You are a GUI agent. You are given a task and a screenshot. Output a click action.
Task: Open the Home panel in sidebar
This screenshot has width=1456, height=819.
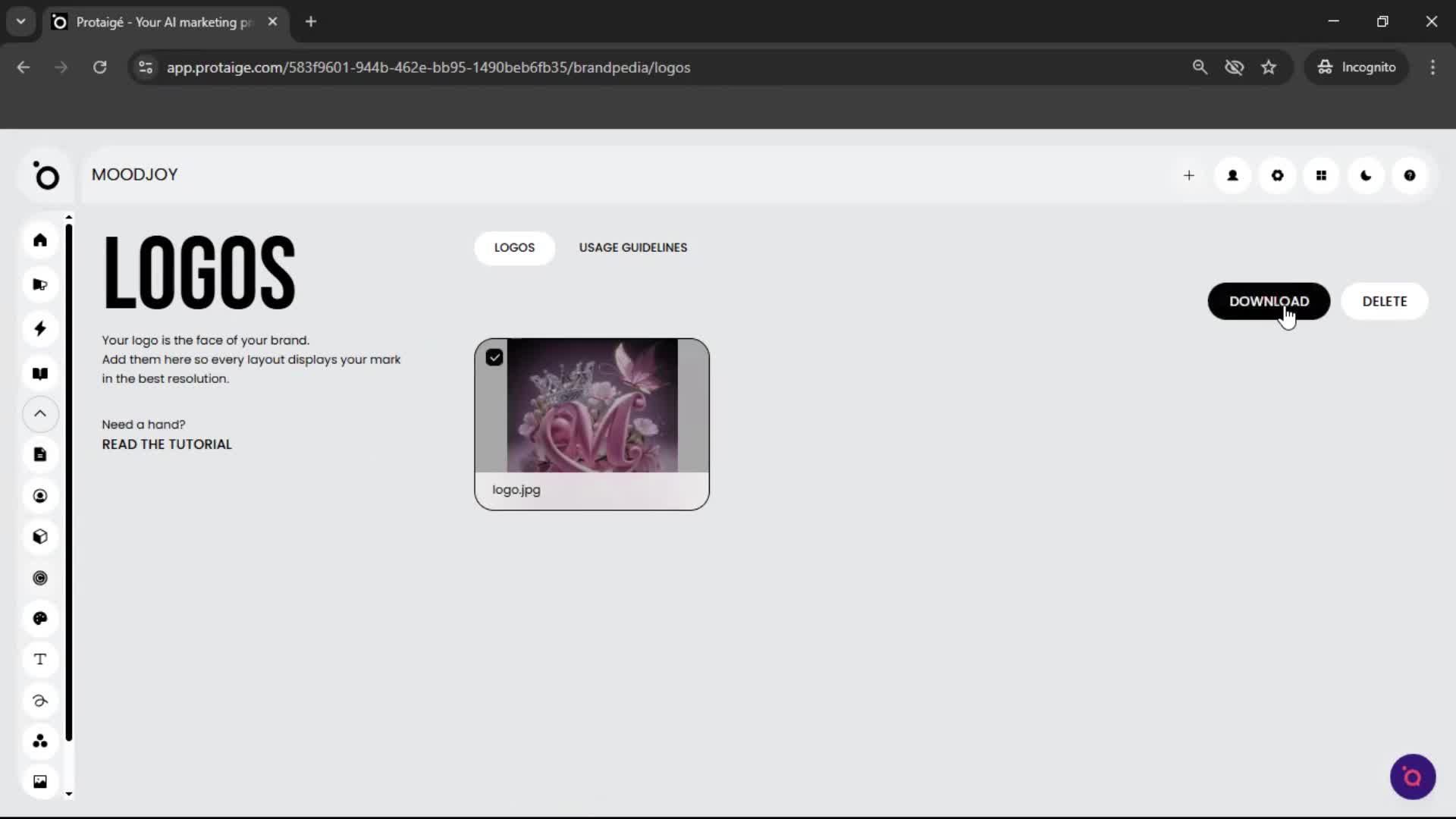click(40, 240)
